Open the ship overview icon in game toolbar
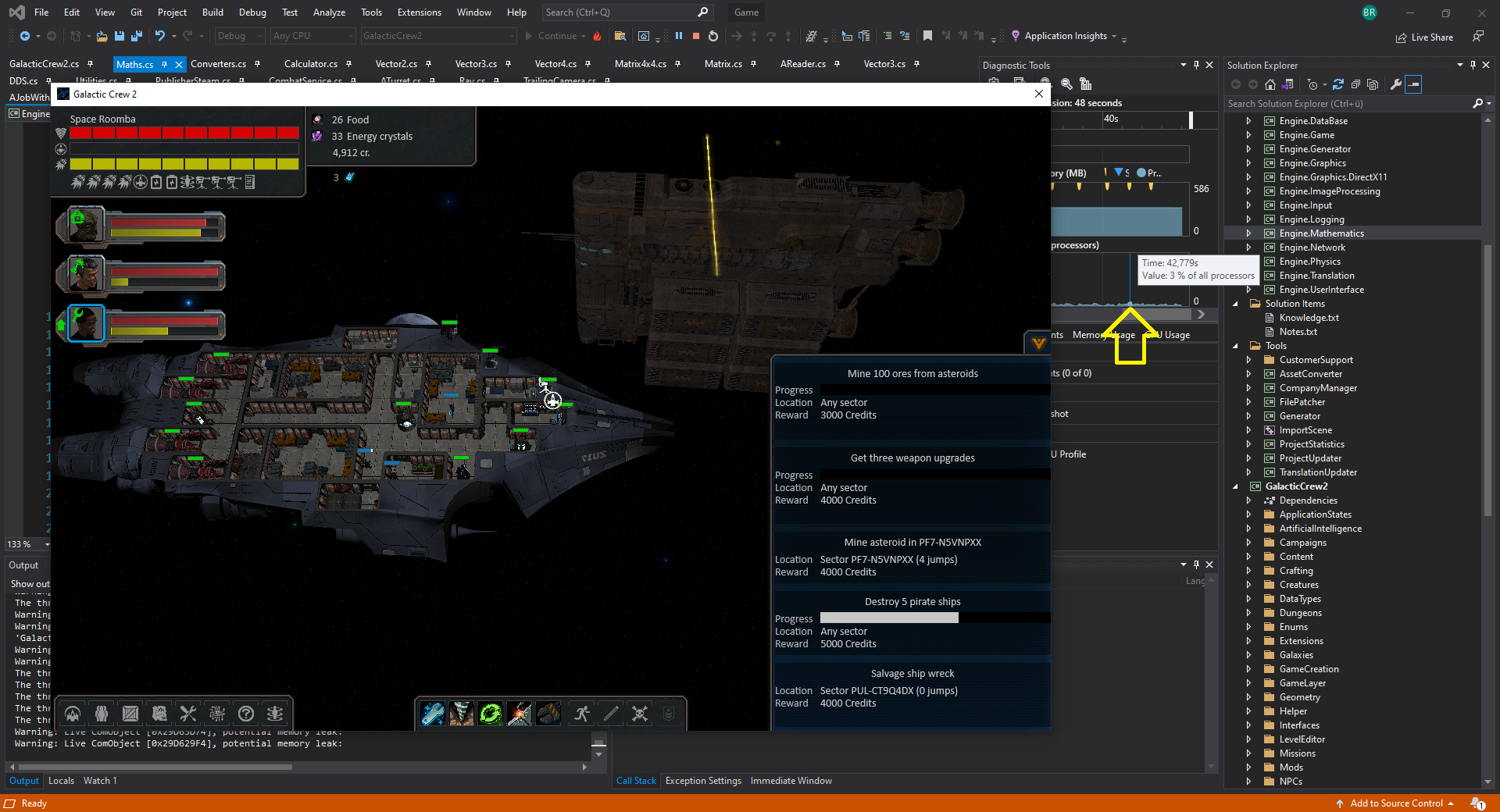1500x812 pixels. click(x=73, y=714)
